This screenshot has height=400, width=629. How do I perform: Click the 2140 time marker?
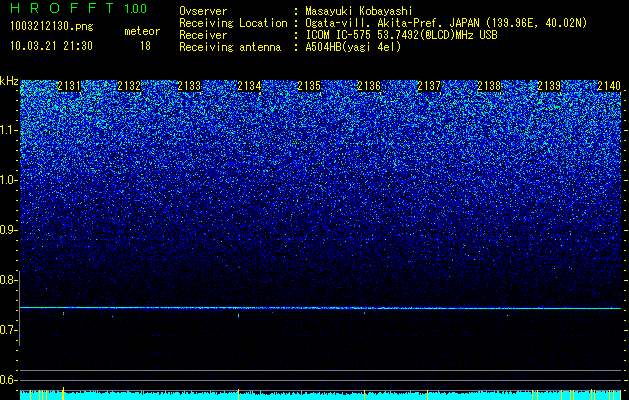point(609,86)
